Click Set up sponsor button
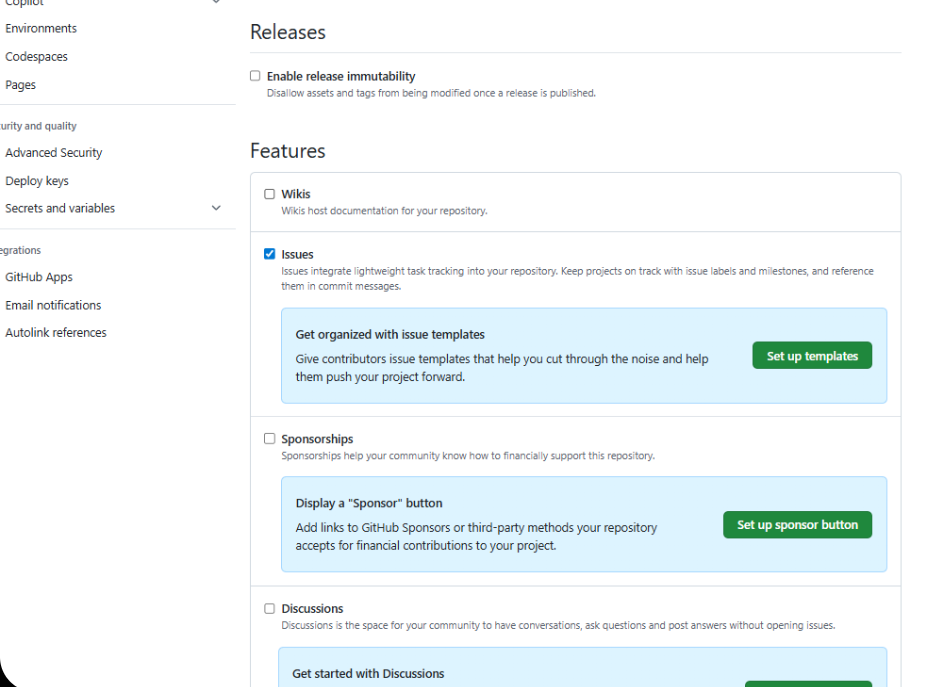 click(x=797, y=525)
